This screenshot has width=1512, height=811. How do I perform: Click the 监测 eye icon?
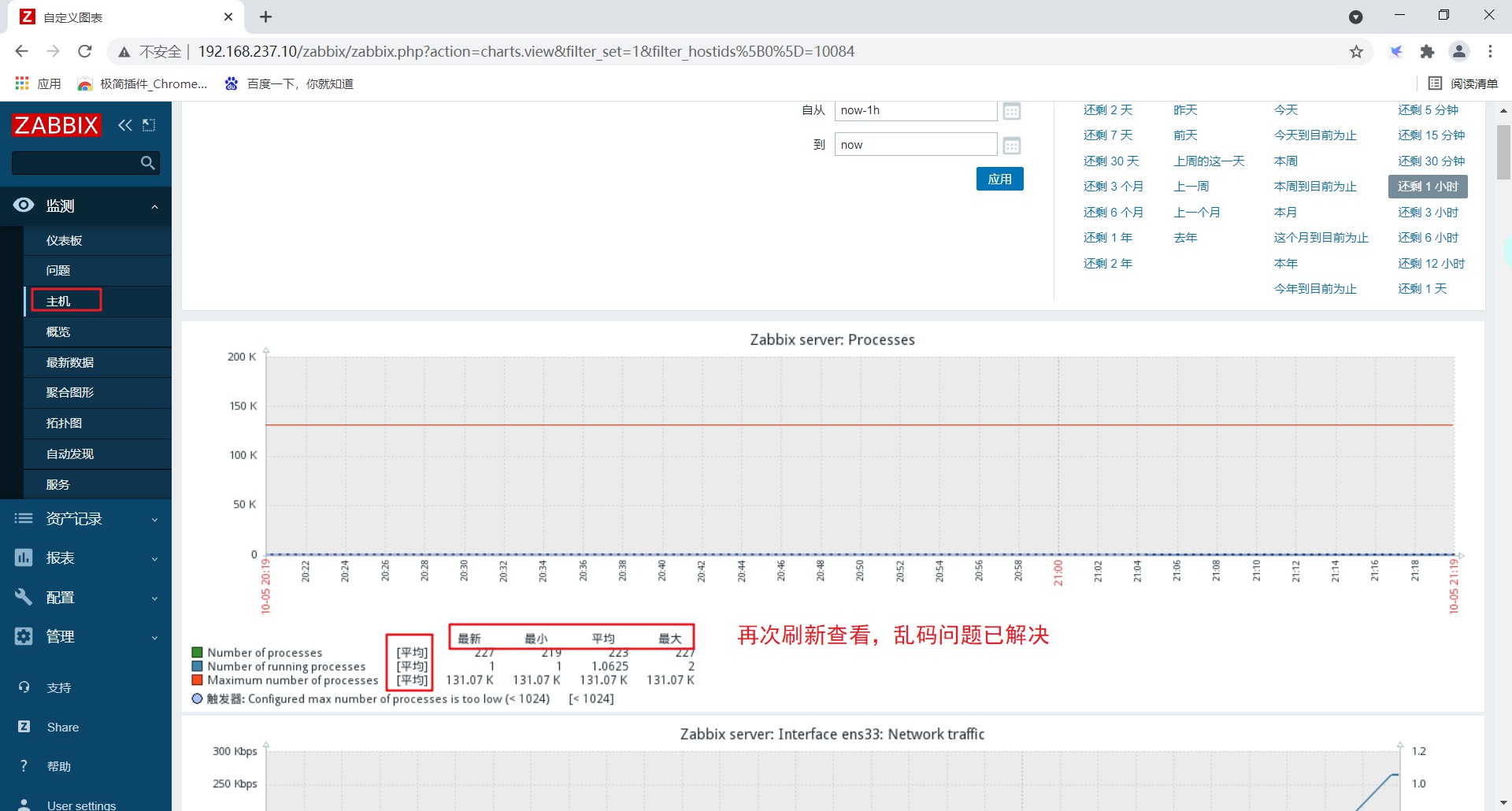pos(24,206)
